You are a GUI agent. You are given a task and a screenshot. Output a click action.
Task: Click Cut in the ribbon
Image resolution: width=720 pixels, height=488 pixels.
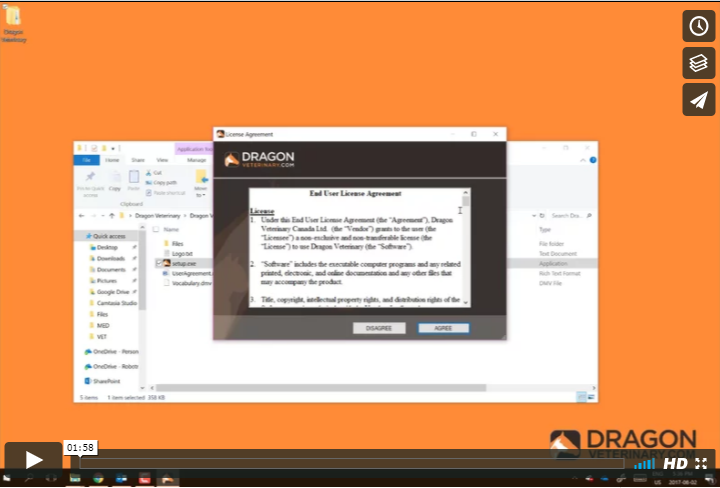coord(154,173)
